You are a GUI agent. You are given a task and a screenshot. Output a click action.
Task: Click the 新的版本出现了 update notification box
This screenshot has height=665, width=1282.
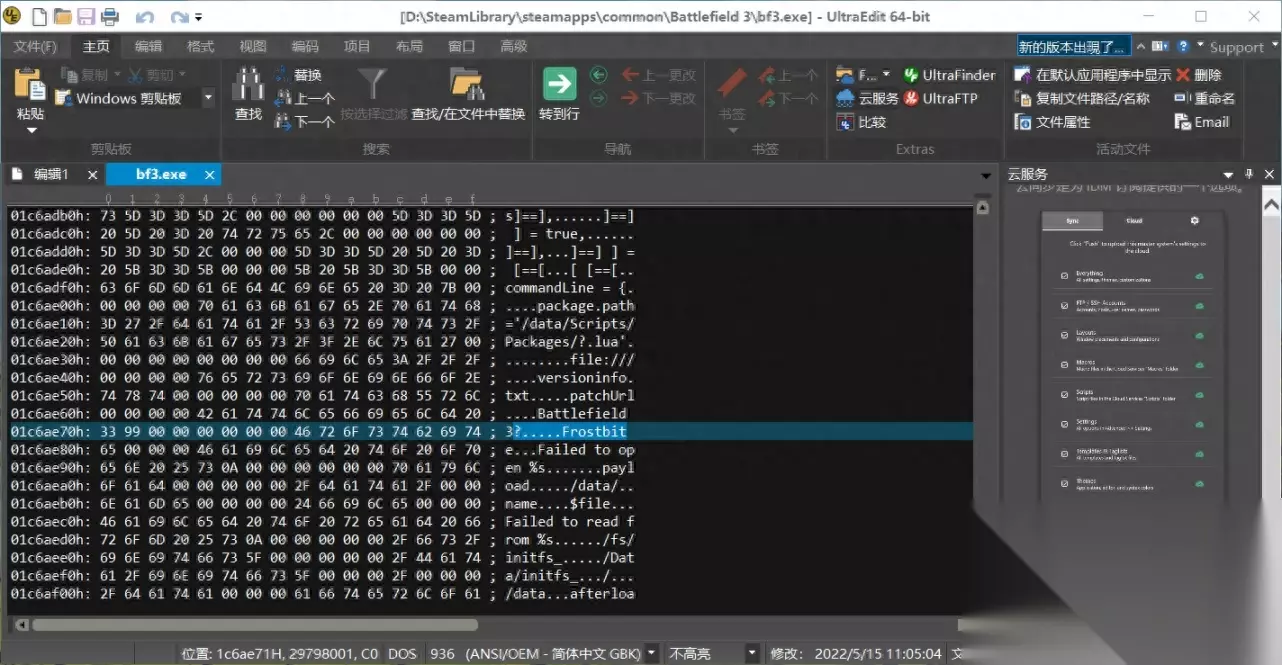[1074, 46]
